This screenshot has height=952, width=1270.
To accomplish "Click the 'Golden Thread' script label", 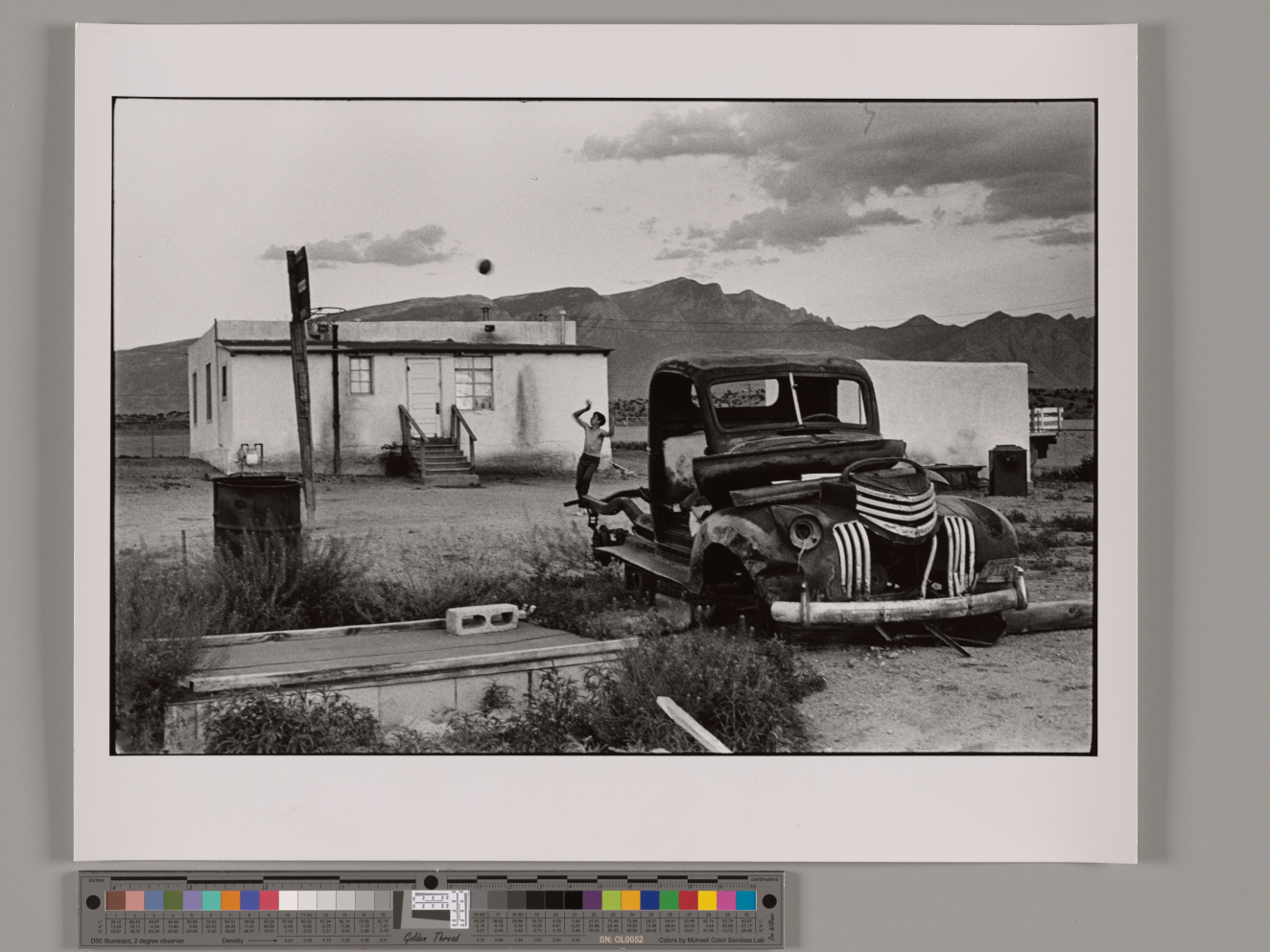I will [432, 938].
